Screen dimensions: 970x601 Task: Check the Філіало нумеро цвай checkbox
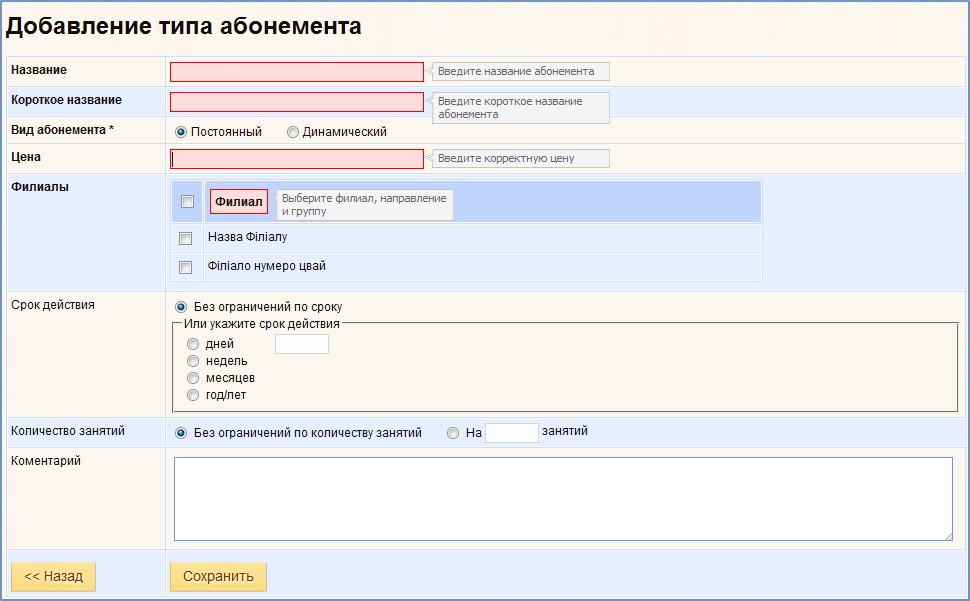185,267
